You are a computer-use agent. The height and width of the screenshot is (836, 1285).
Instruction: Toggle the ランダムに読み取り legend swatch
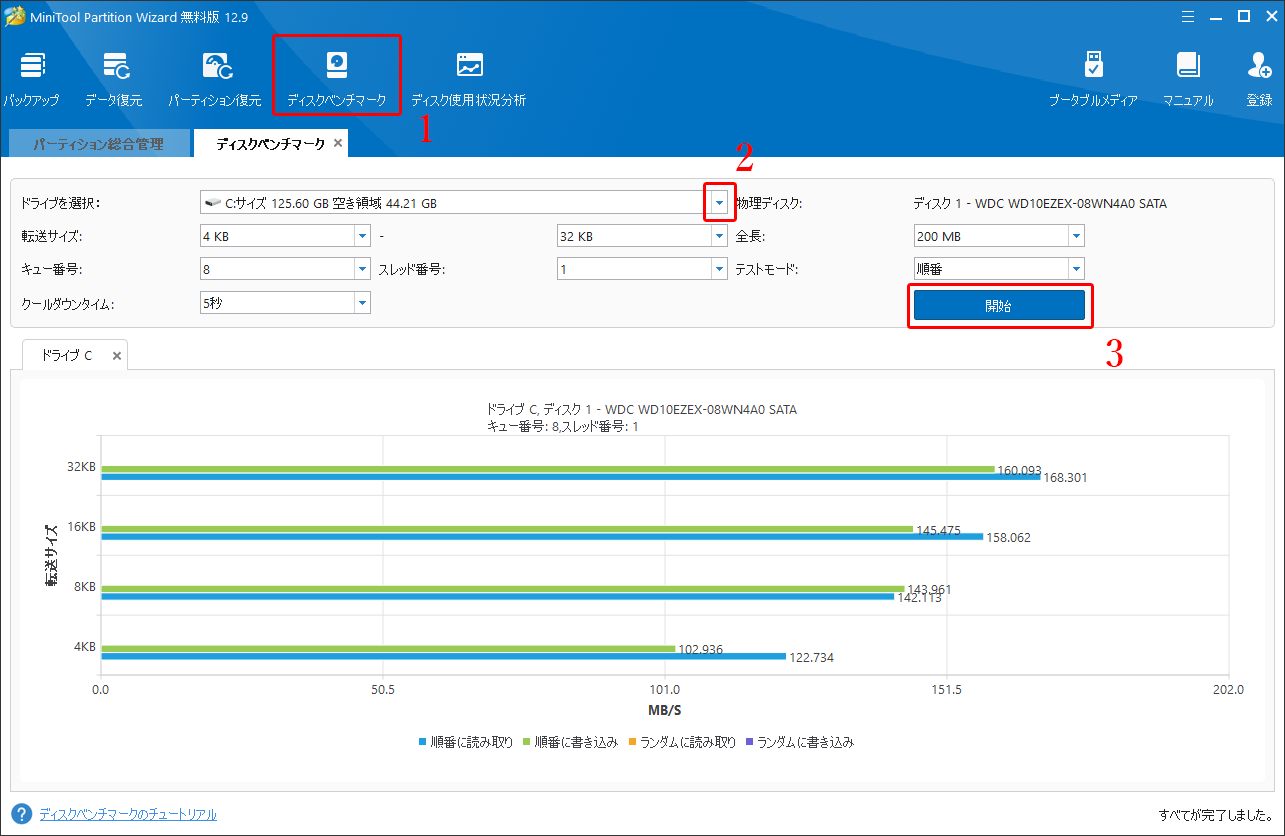click(633, 743)
